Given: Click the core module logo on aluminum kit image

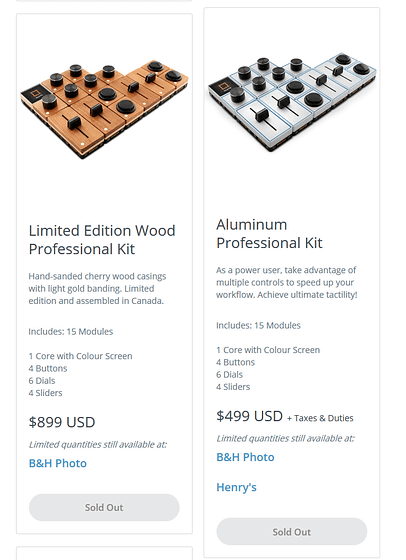Looking at the screenshot, I should point(223,86).
